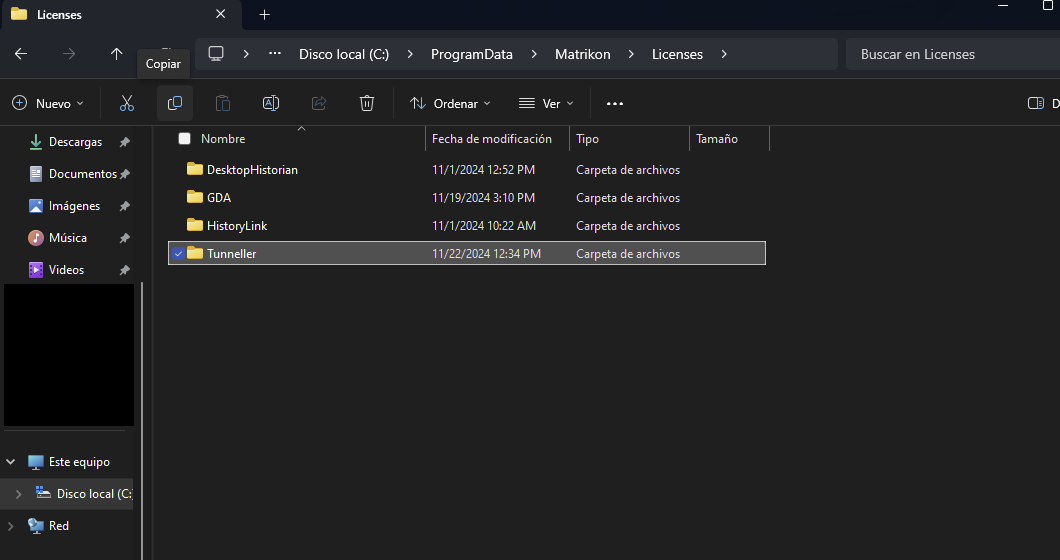The height and width of the screenshot is (560, 1060).
Task: Click chevron after Disco local (C:) breadcrumb
Action: (410, 54)
